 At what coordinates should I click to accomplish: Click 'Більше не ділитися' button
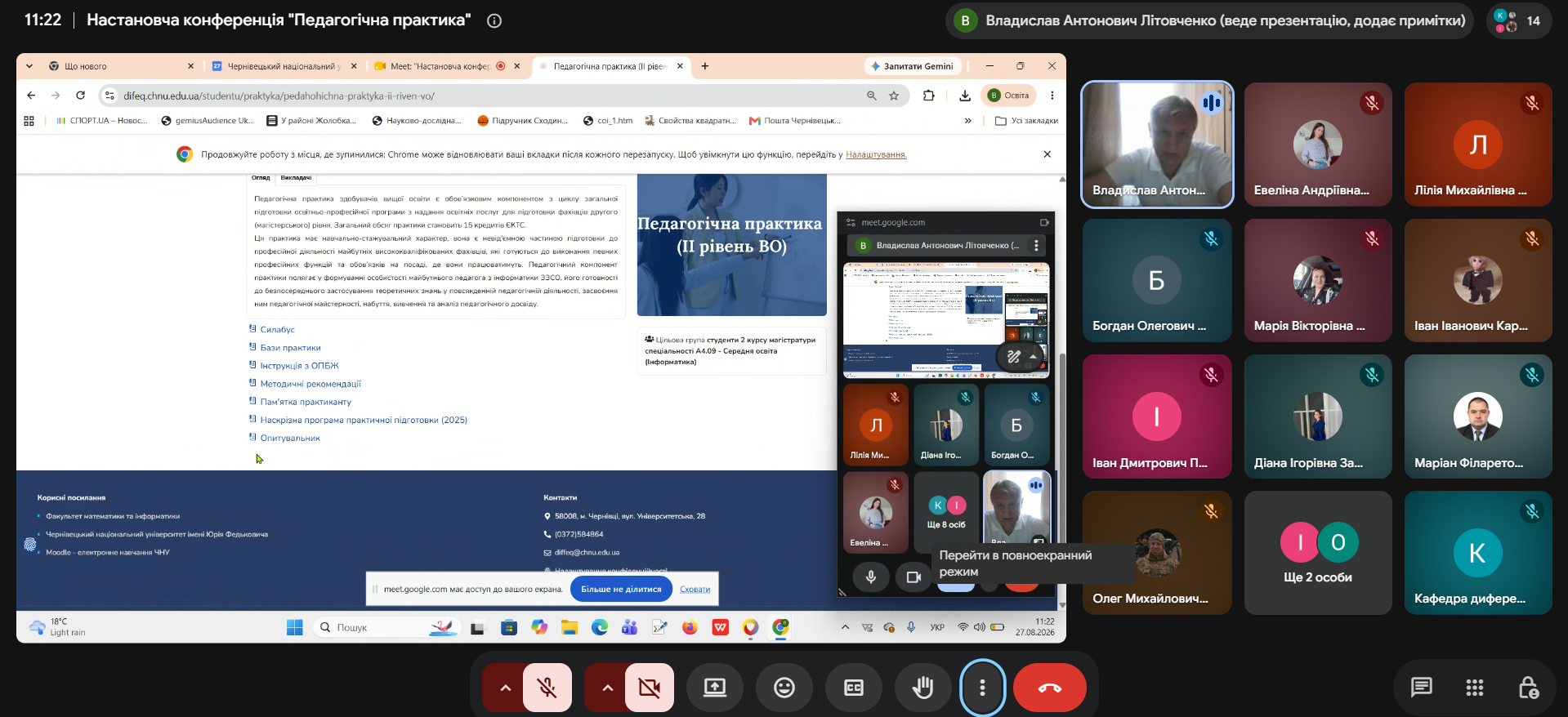click(x=621, y=589)
